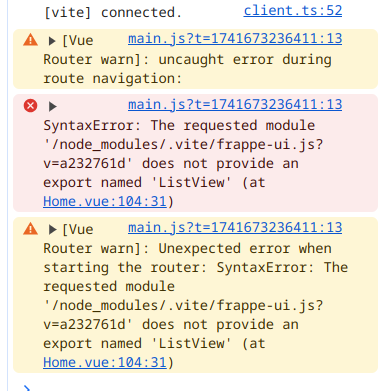Open the main.js link in the last warning entry
The width and height of the screenshot is (382, 391).
click(x=235, y=228)
